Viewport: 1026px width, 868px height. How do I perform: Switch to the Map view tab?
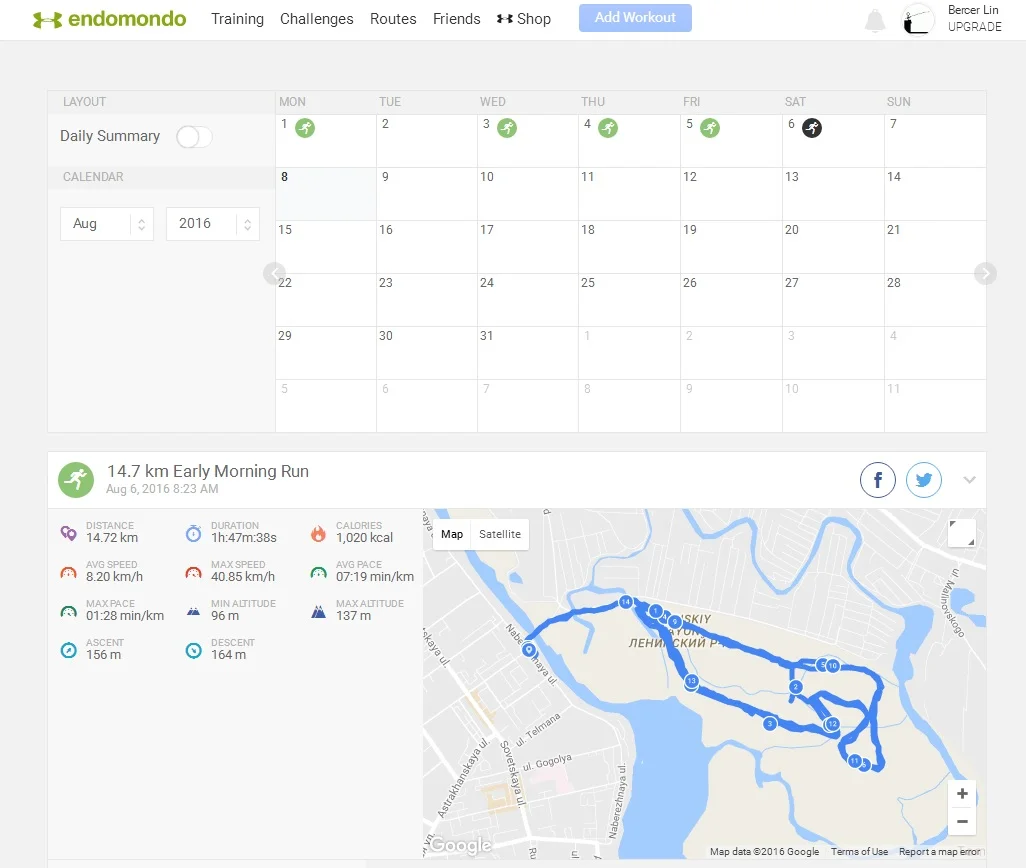pyautogui.click(x=452, y=534)
